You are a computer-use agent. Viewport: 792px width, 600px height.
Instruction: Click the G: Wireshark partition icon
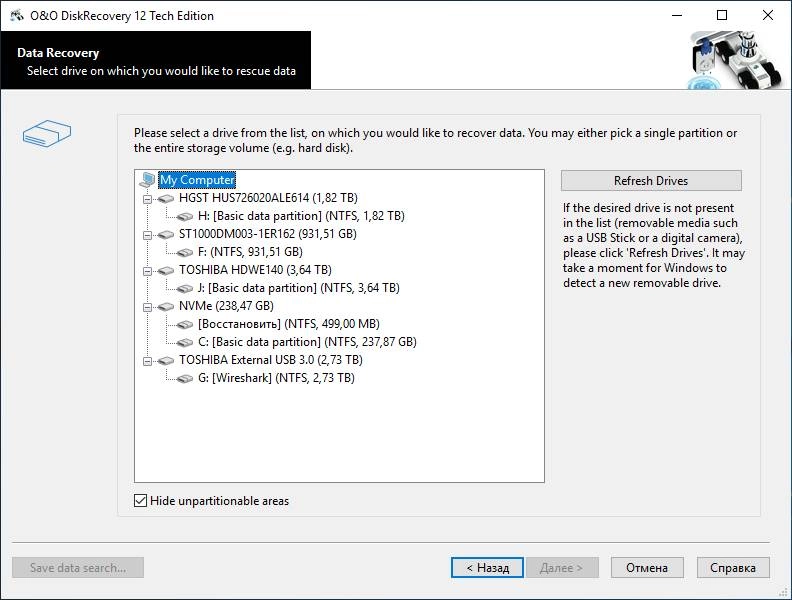pos(185,378)
